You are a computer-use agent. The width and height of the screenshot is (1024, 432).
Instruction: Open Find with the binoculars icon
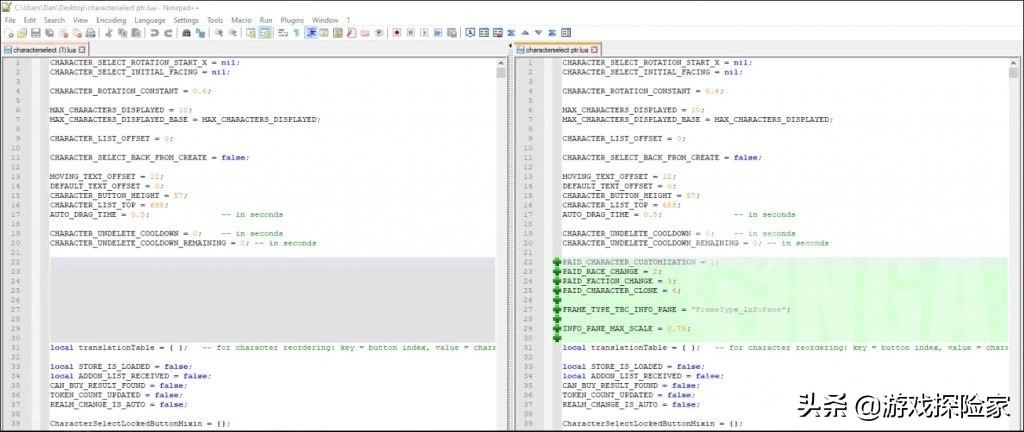click(186, 33)
